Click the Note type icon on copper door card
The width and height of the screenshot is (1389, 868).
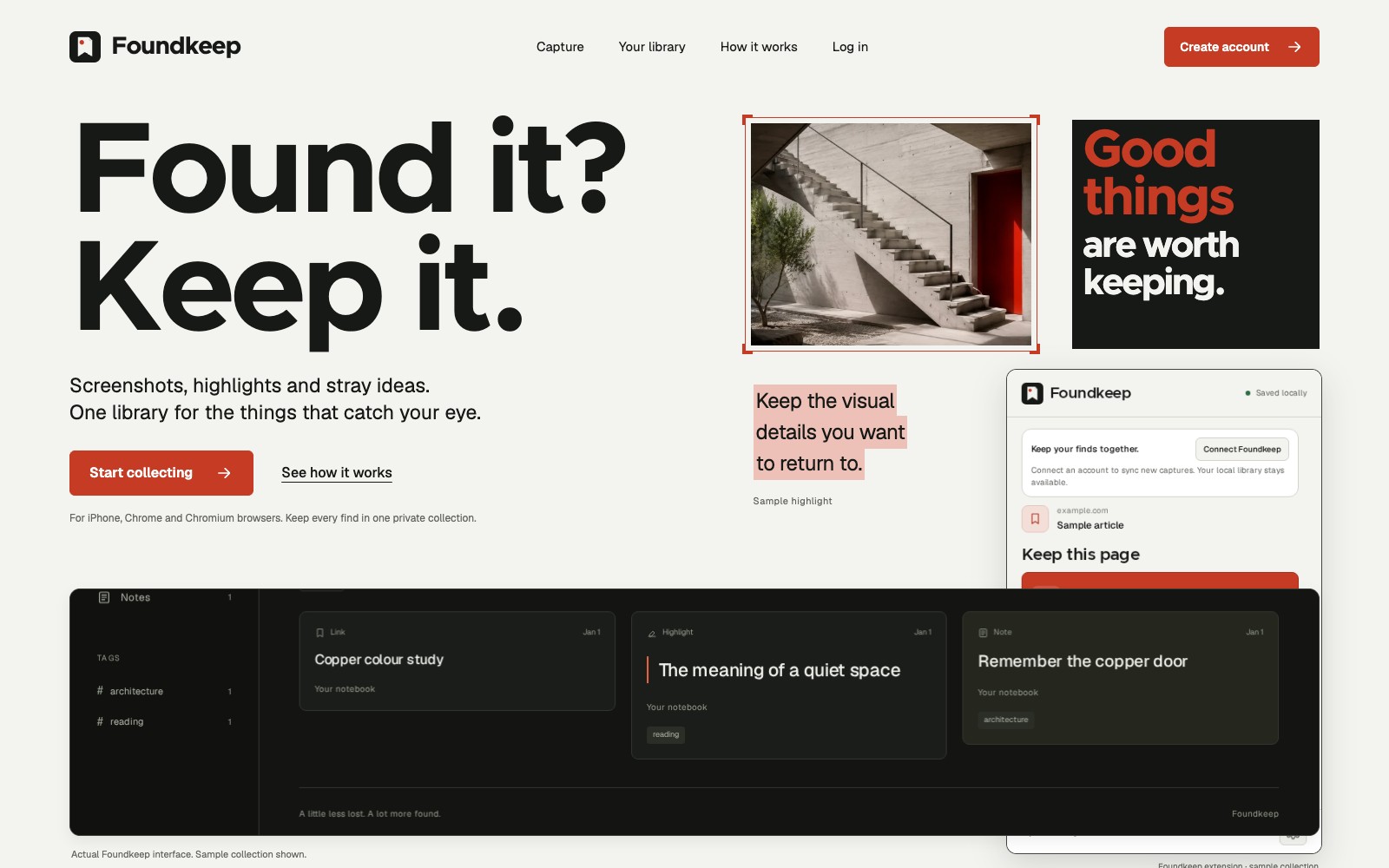pos(983,633)
